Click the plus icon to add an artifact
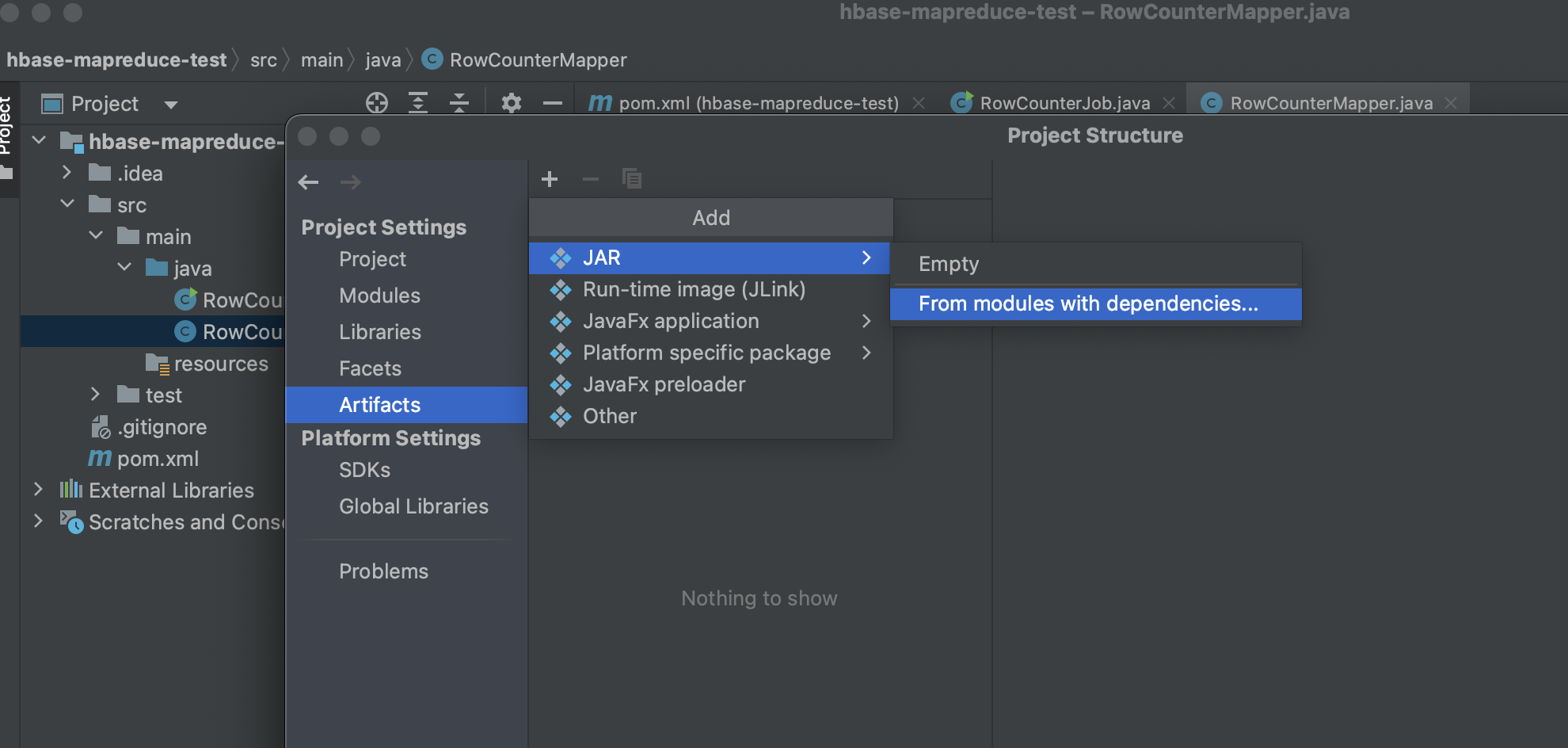Viewport: 1568px width, 748px height. click(549, 178)
